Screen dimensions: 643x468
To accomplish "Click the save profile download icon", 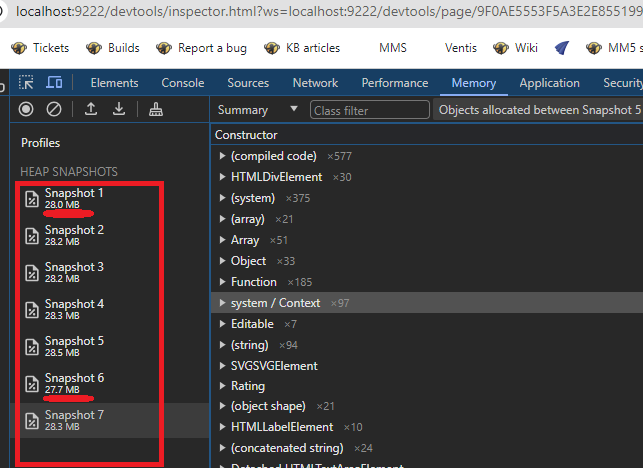I will pyautogui.click(x=119, y=109).
